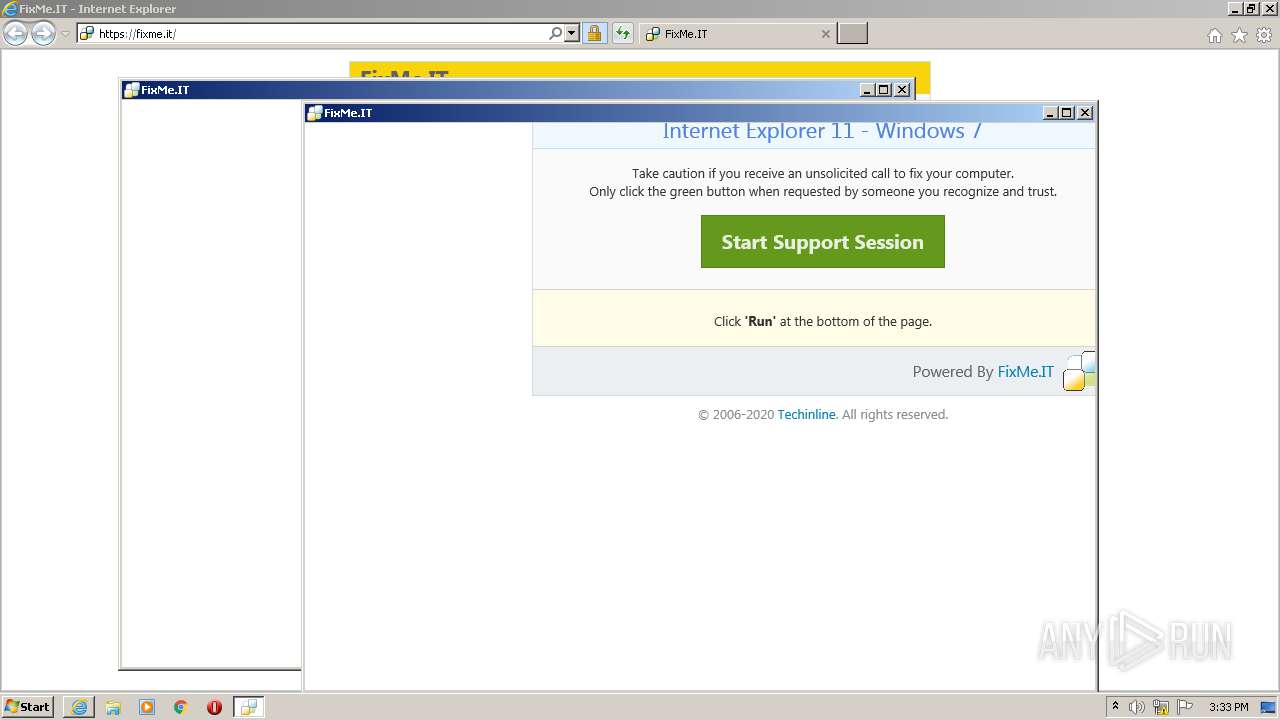The height and width of the screenshot is (720, 1280).
Task: Open the media player taskbar icon
Action: (147, 707)
